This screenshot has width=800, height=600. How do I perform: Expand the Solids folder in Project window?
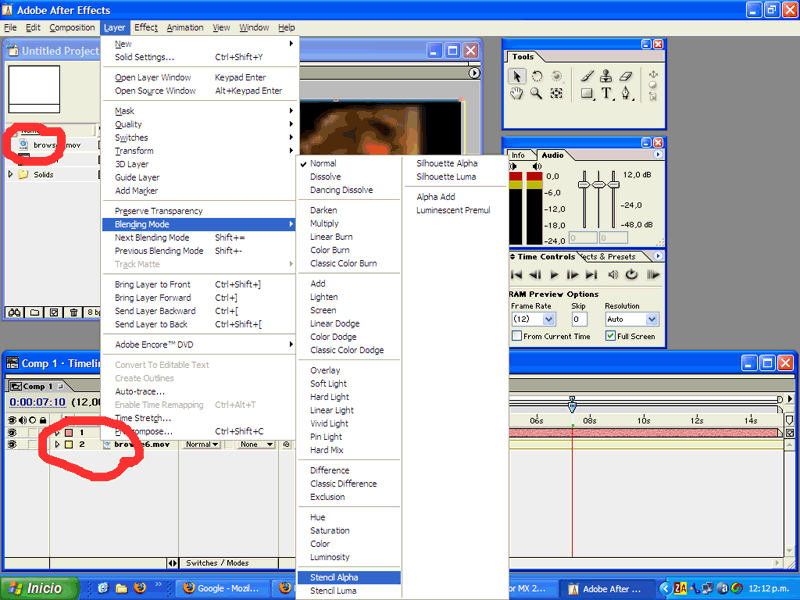10,174
